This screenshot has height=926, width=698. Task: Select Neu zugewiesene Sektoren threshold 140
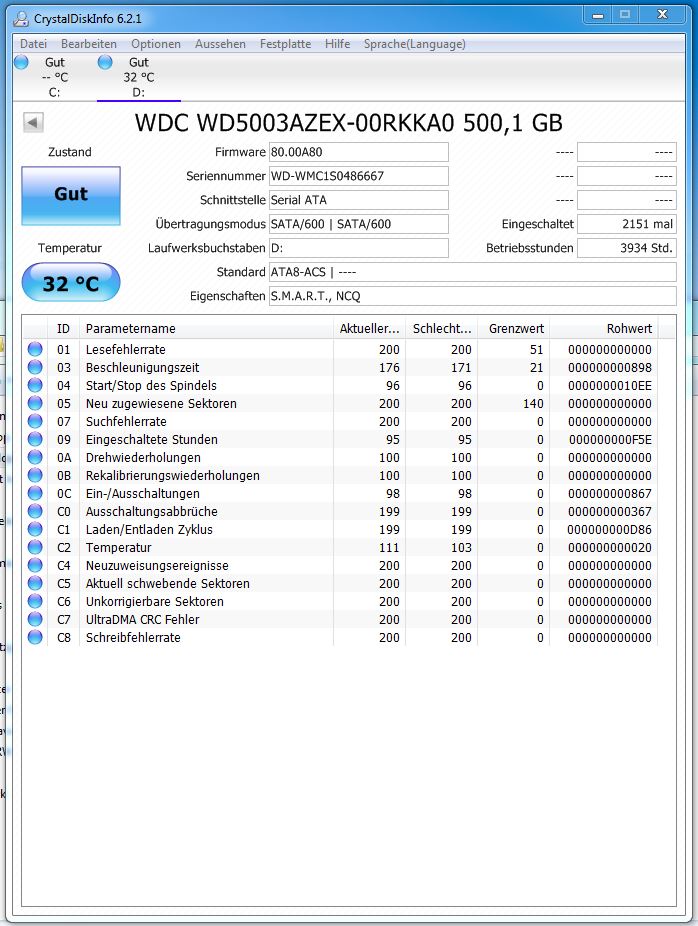533,404
